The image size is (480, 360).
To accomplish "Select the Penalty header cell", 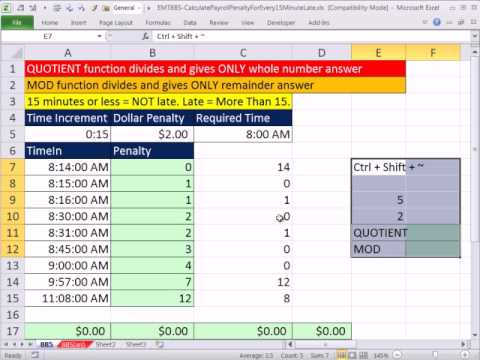I will point(152,151).
